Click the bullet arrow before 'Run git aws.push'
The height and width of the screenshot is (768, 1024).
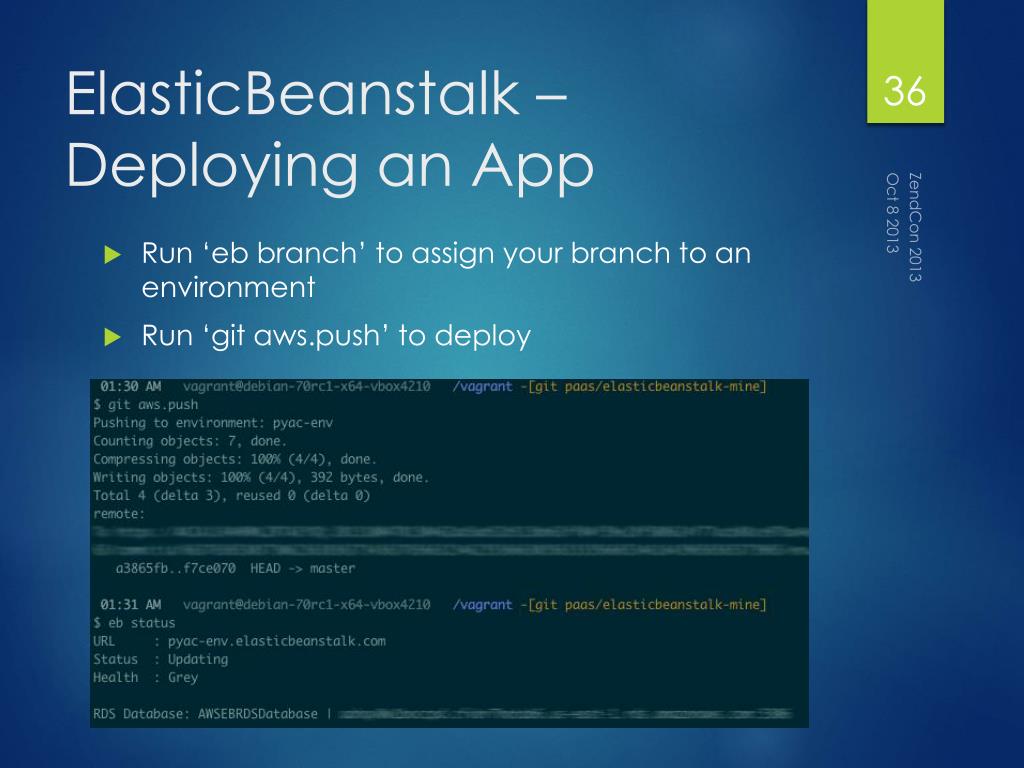113,337
